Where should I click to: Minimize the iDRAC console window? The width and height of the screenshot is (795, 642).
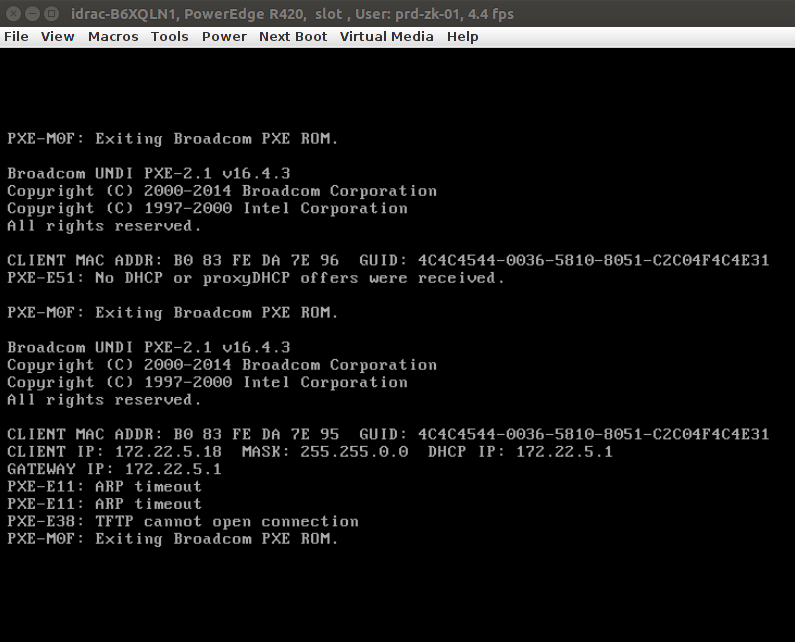click(32, 14)
